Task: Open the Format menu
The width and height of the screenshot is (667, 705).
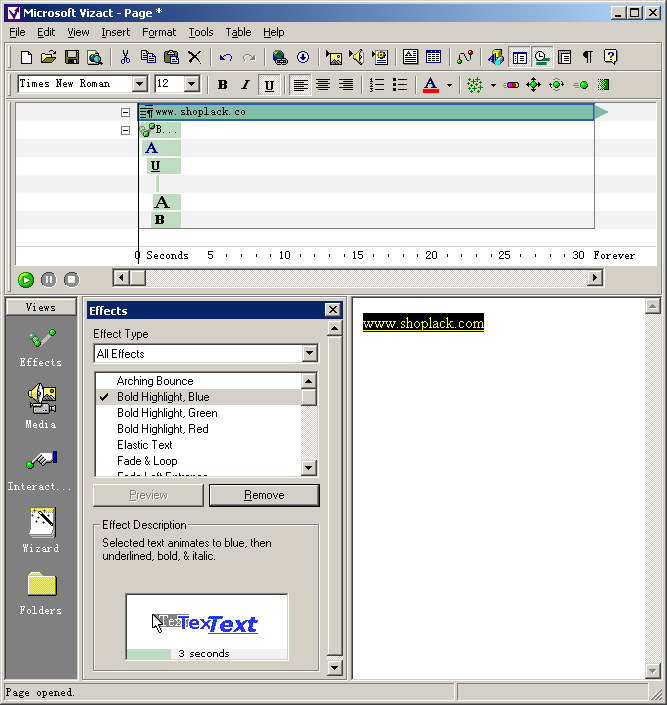Action: point(159,32)
